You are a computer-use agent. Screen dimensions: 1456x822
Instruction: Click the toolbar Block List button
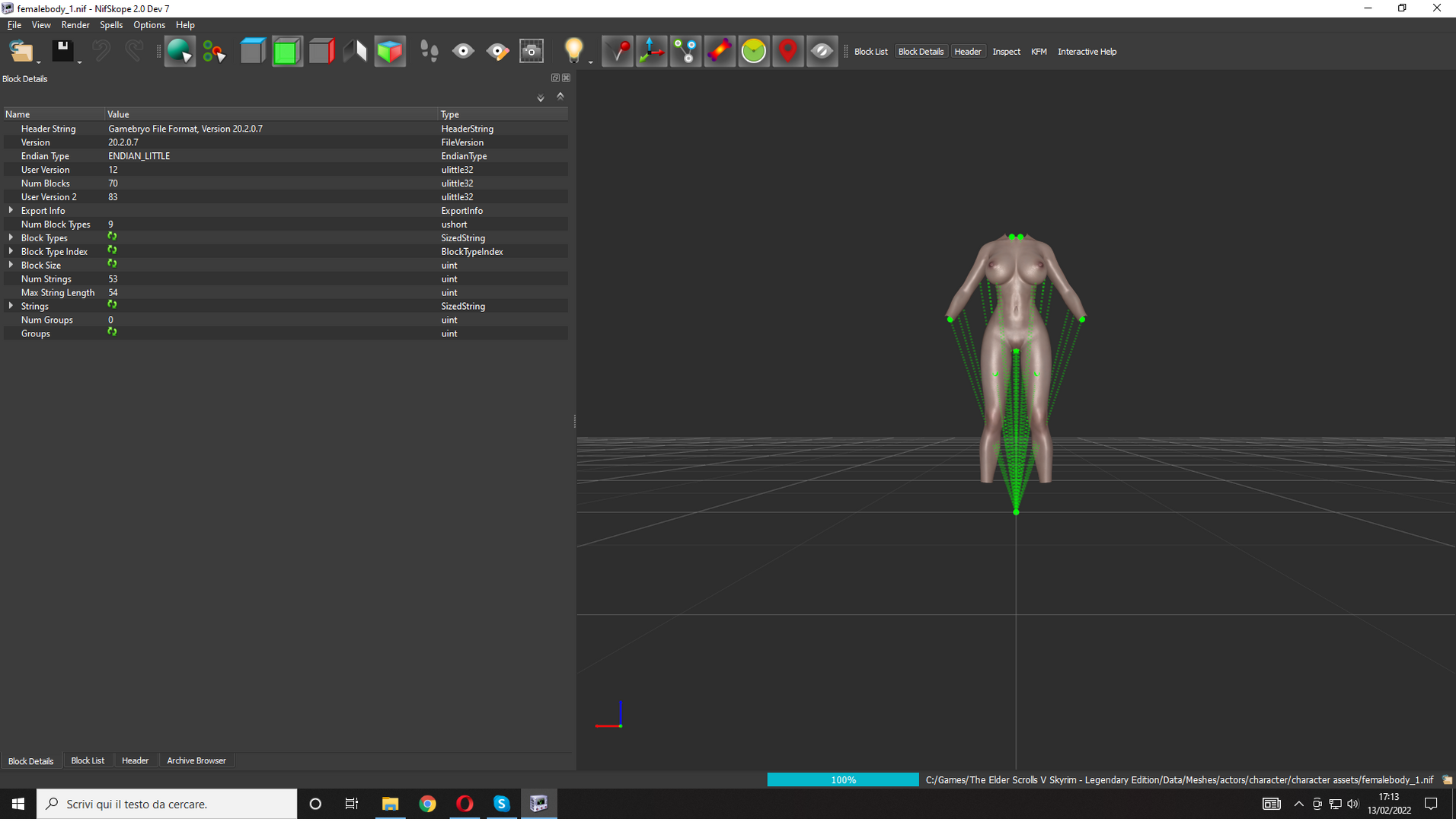(x=871, y=52)
